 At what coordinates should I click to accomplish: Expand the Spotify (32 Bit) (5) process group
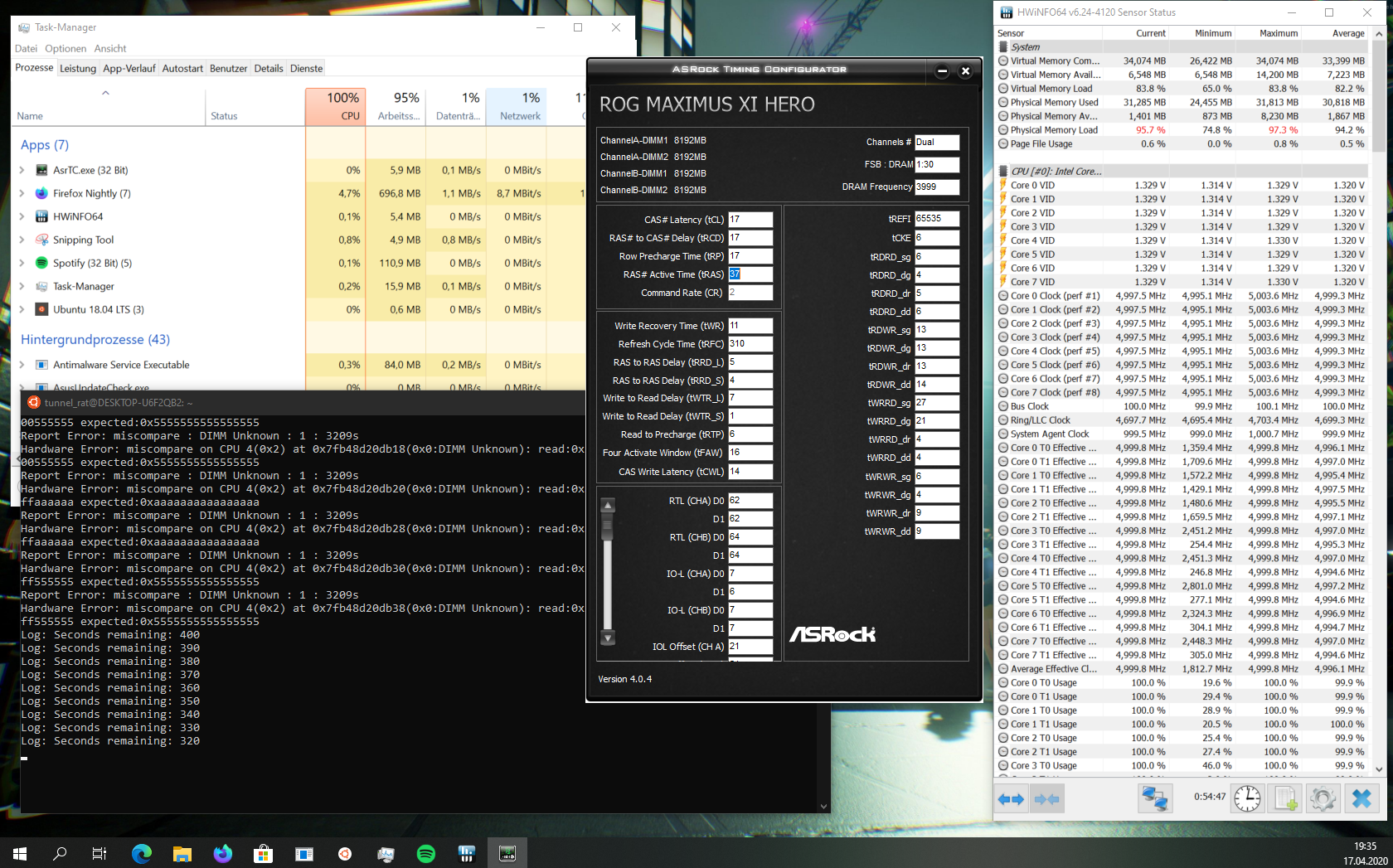click(x=22, y=263)
